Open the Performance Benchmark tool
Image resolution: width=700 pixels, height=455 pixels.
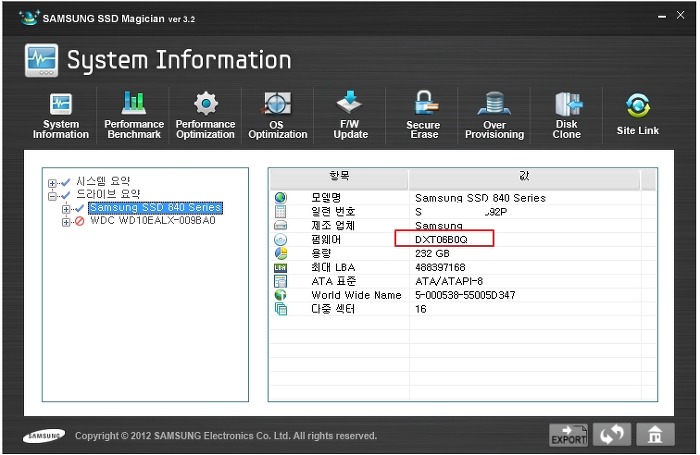pyautogui.click(x=134, y=116)
